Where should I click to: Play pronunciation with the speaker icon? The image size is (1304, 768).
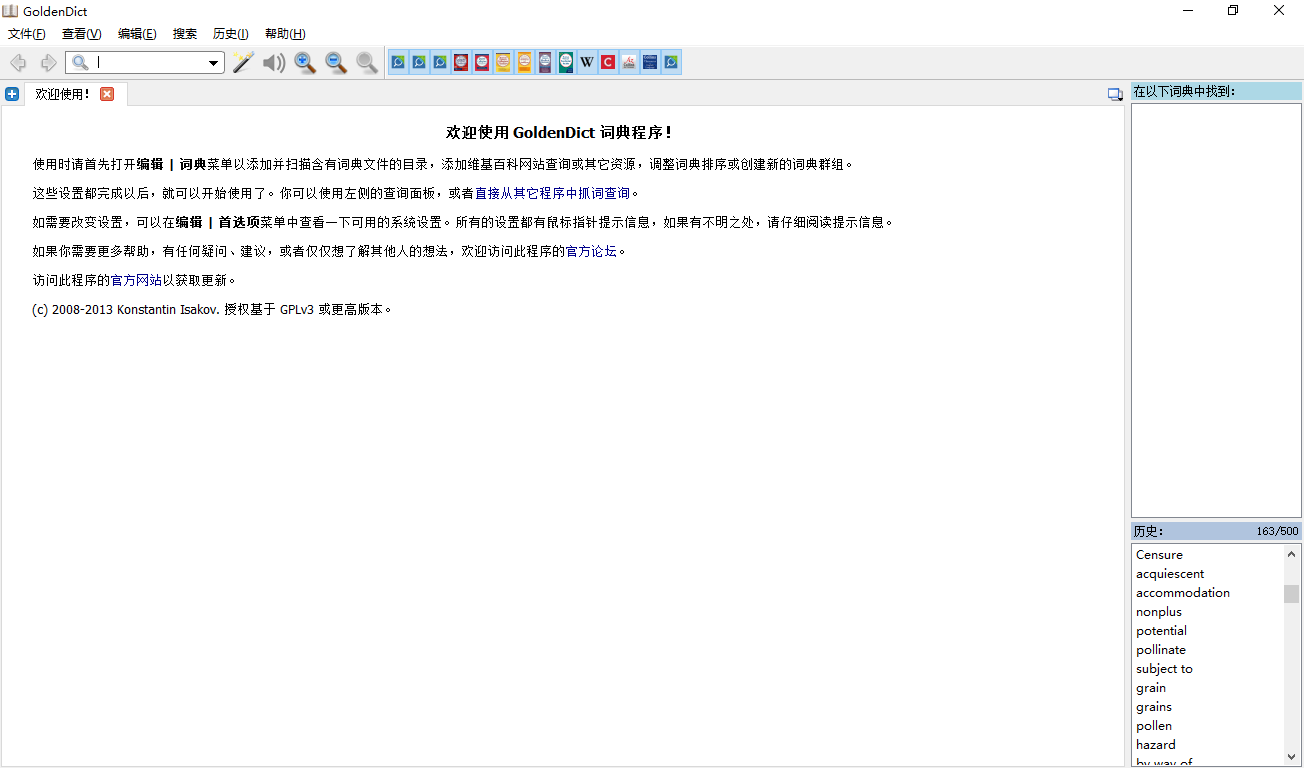click(x=274, y=63)
